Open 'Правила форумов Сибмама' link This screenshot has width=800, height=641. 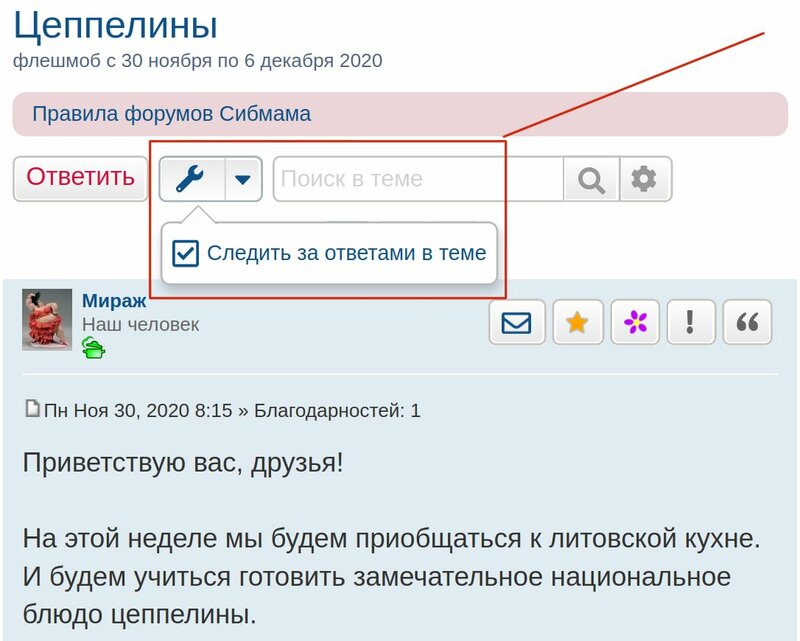click(x=171, y=114)
